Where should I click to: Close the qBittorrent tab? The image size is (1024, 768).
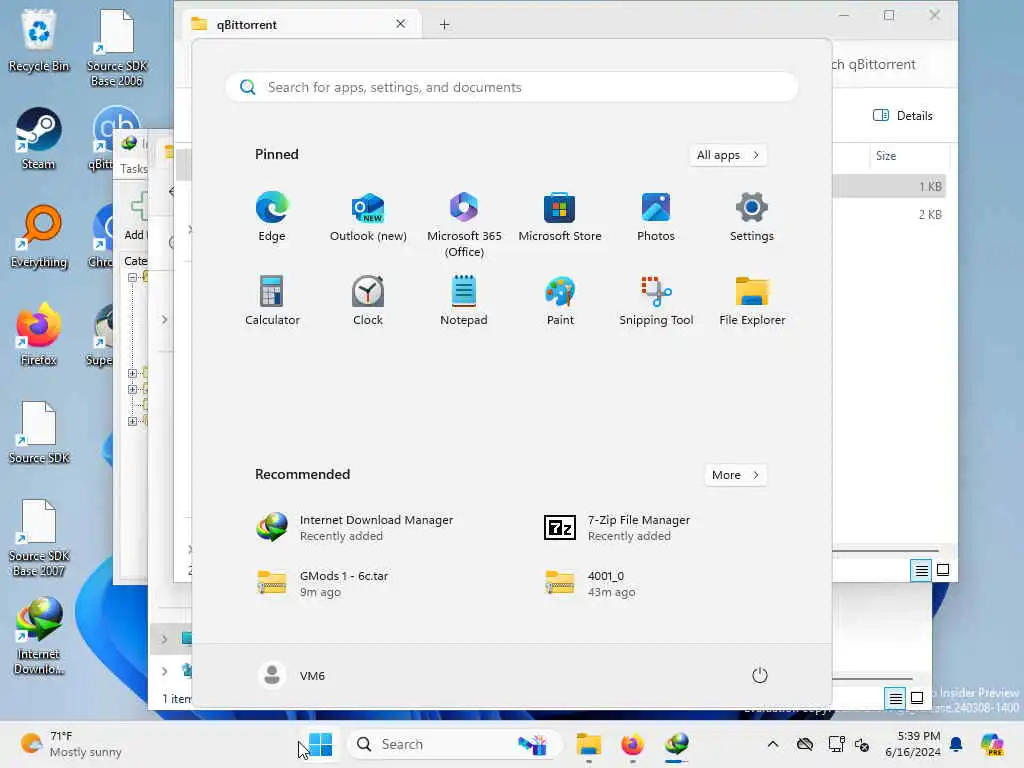pyautogui.click(x=400, y=24)
